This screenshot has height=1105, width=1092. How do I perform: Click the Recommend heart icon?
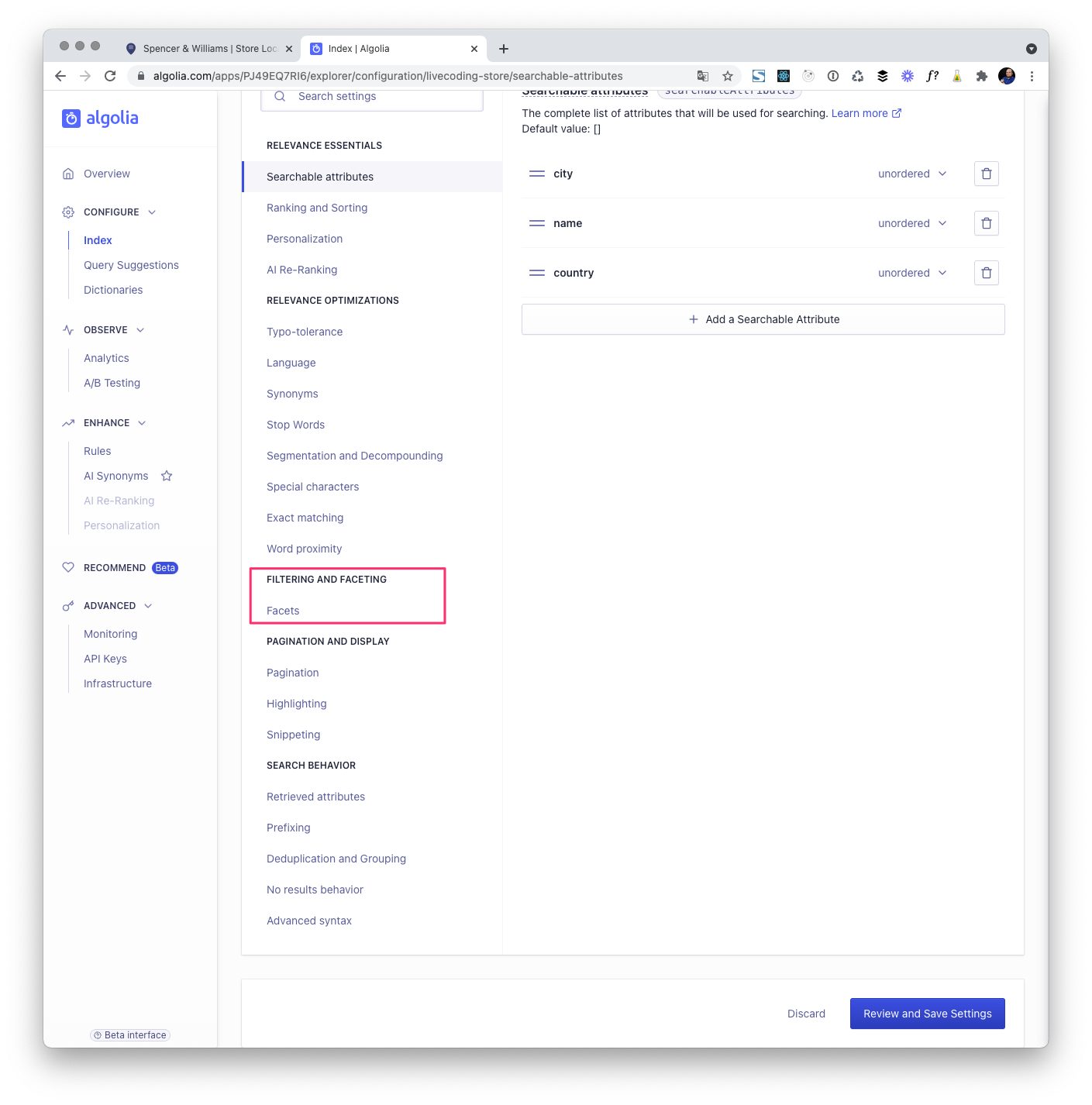click(68, 567)
